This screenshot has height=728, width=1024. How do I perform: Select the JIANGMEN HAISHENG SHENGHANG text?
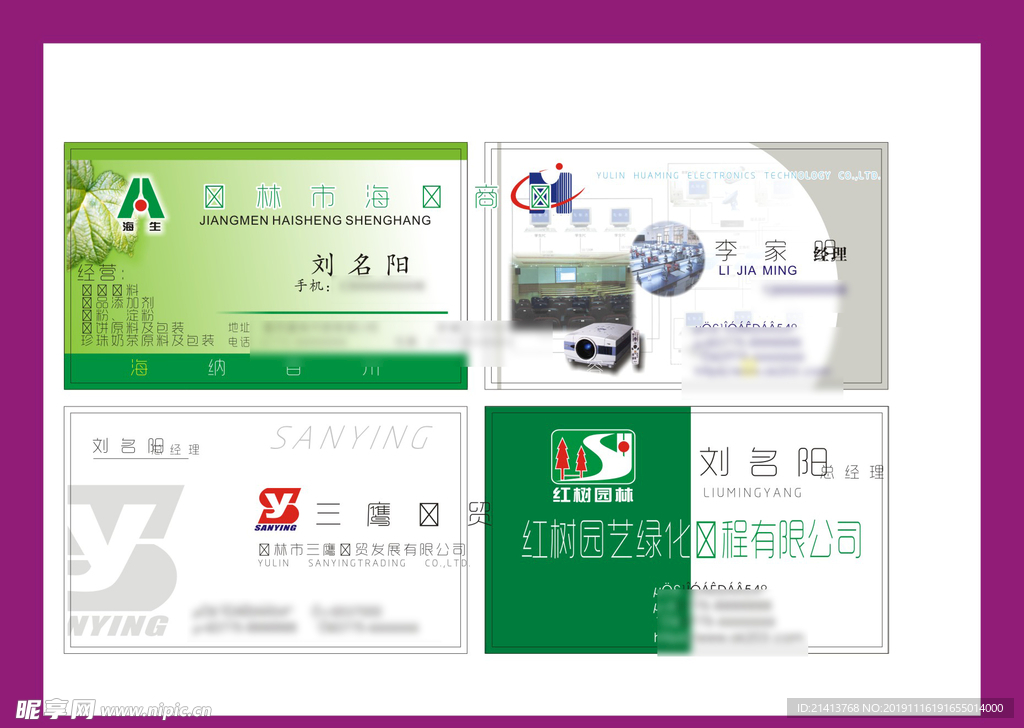click(x=315, y=220)
